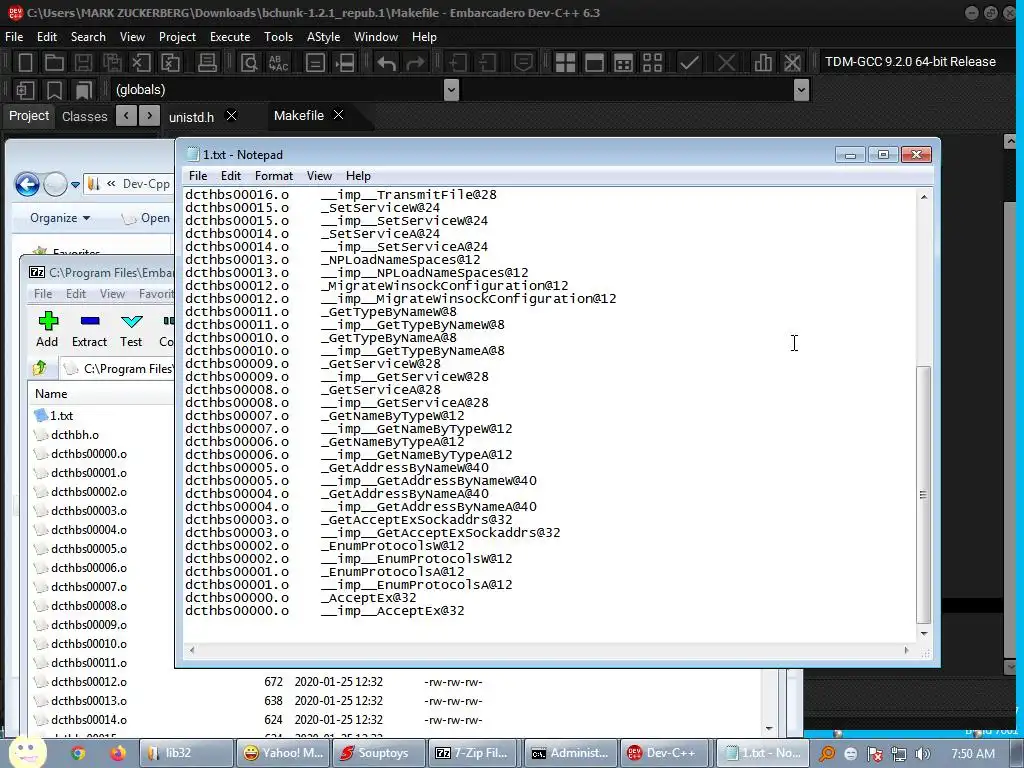
Task: Open Notepad File menu
Action: click(198, 176)
